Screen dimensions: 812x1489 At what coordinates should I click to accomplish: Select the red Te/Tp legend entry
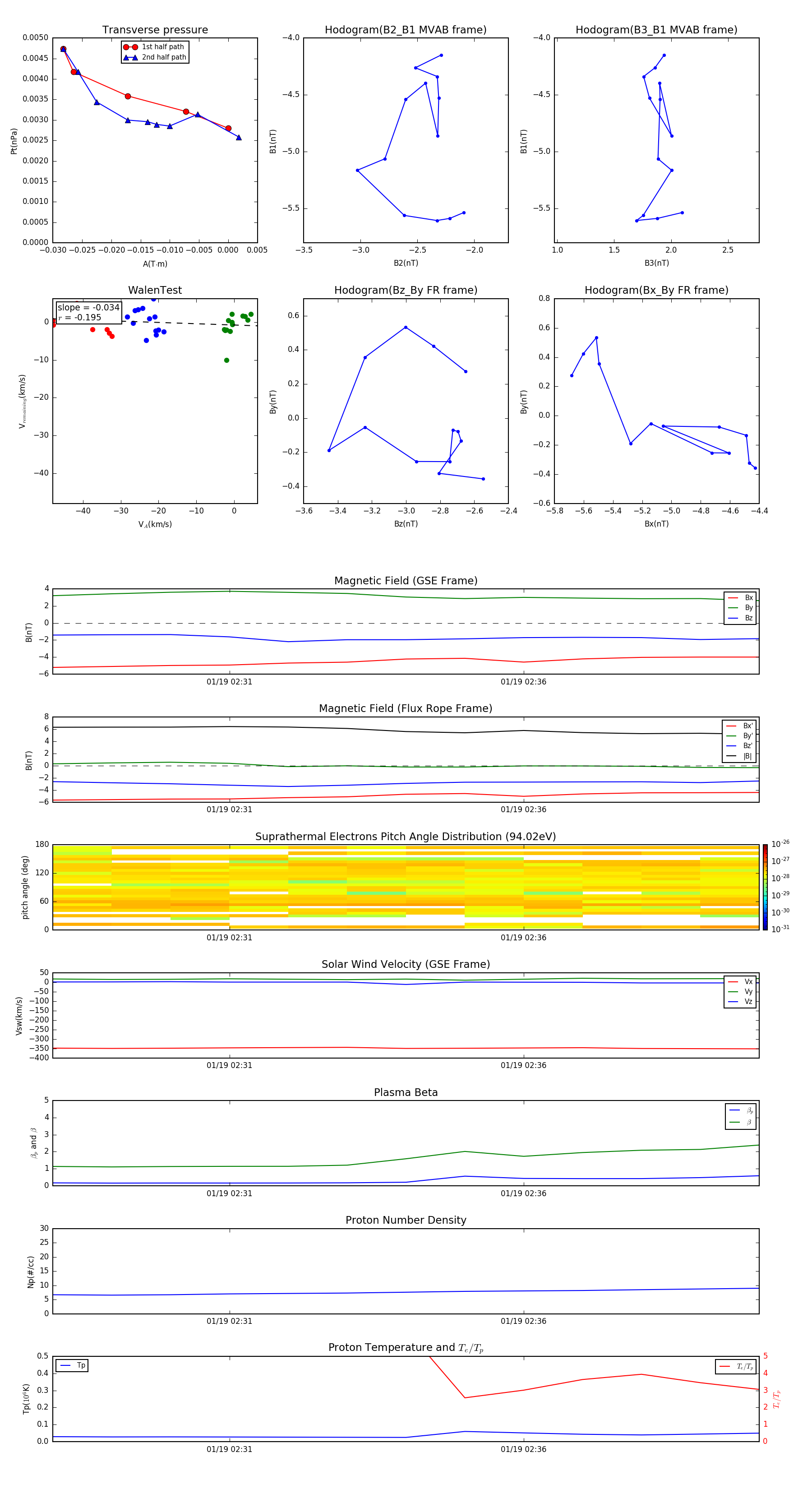click(x=736, y=1366)
